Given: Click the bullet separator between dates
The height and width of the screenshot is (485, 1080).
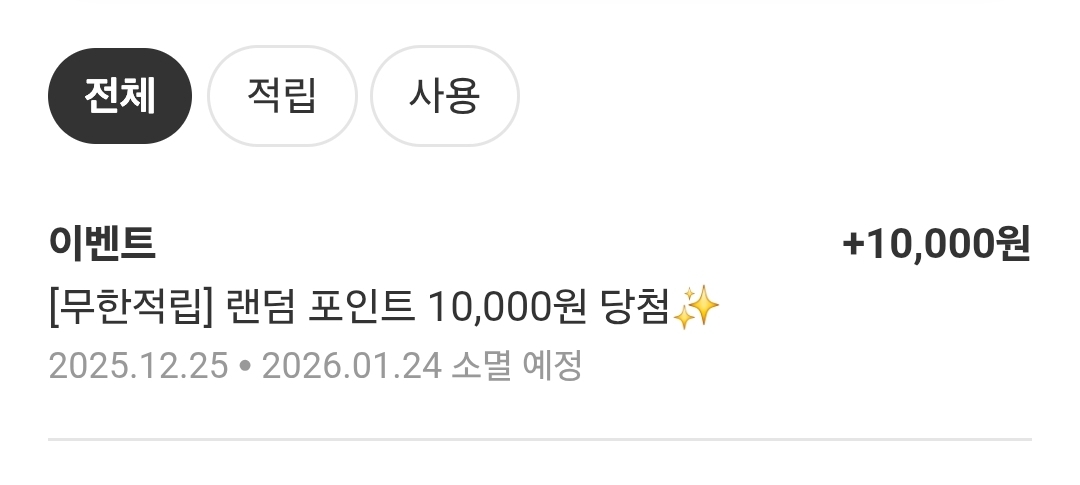Looking at the screenshot, I should click(x=245, y=367).
